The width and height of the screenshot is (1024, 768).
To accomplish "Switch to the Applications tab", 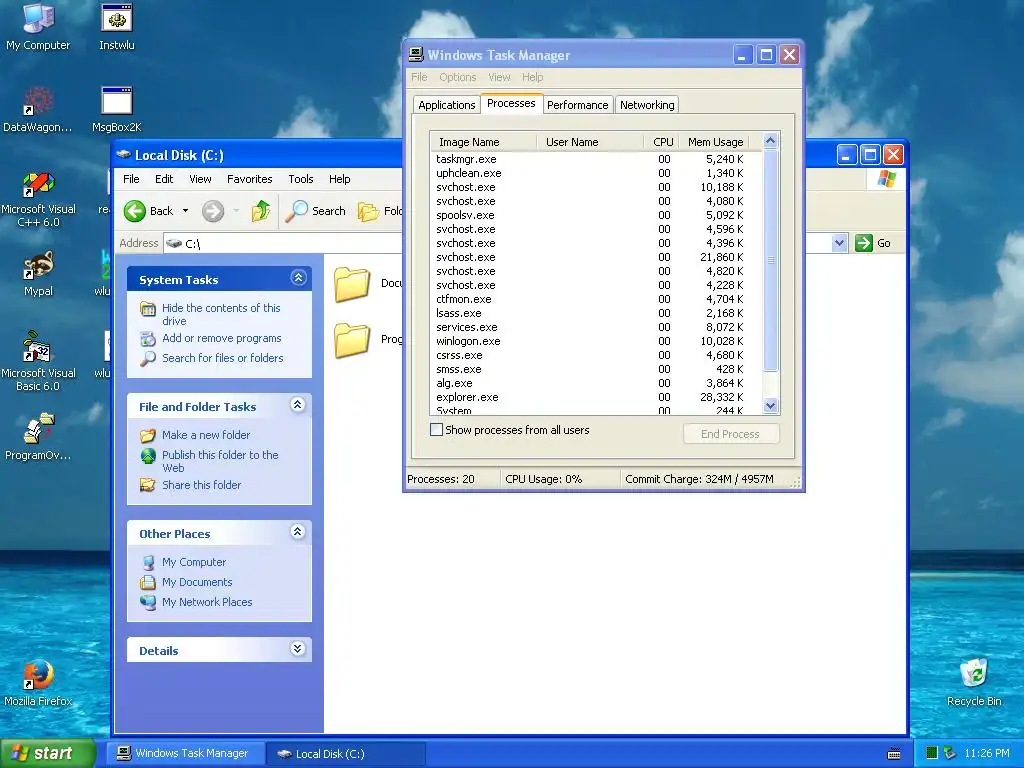I will [x=447, y=104].
